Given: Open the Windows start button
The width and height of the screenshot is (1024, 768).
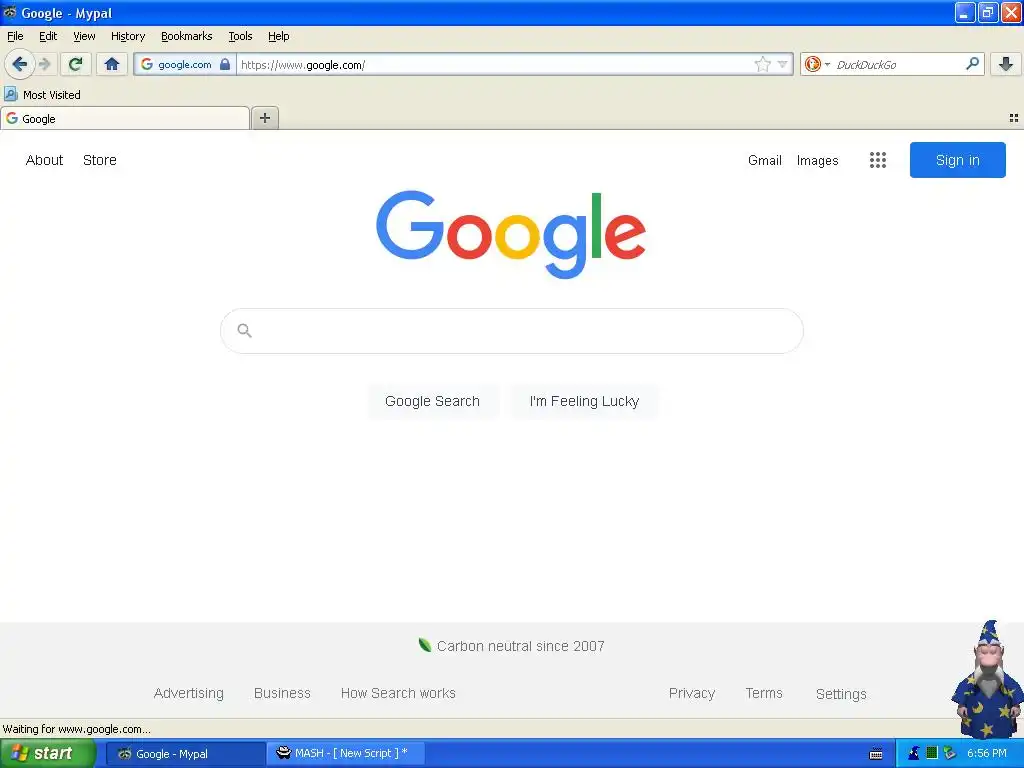Looking at the screenshot, I should (x=48, y=753).
